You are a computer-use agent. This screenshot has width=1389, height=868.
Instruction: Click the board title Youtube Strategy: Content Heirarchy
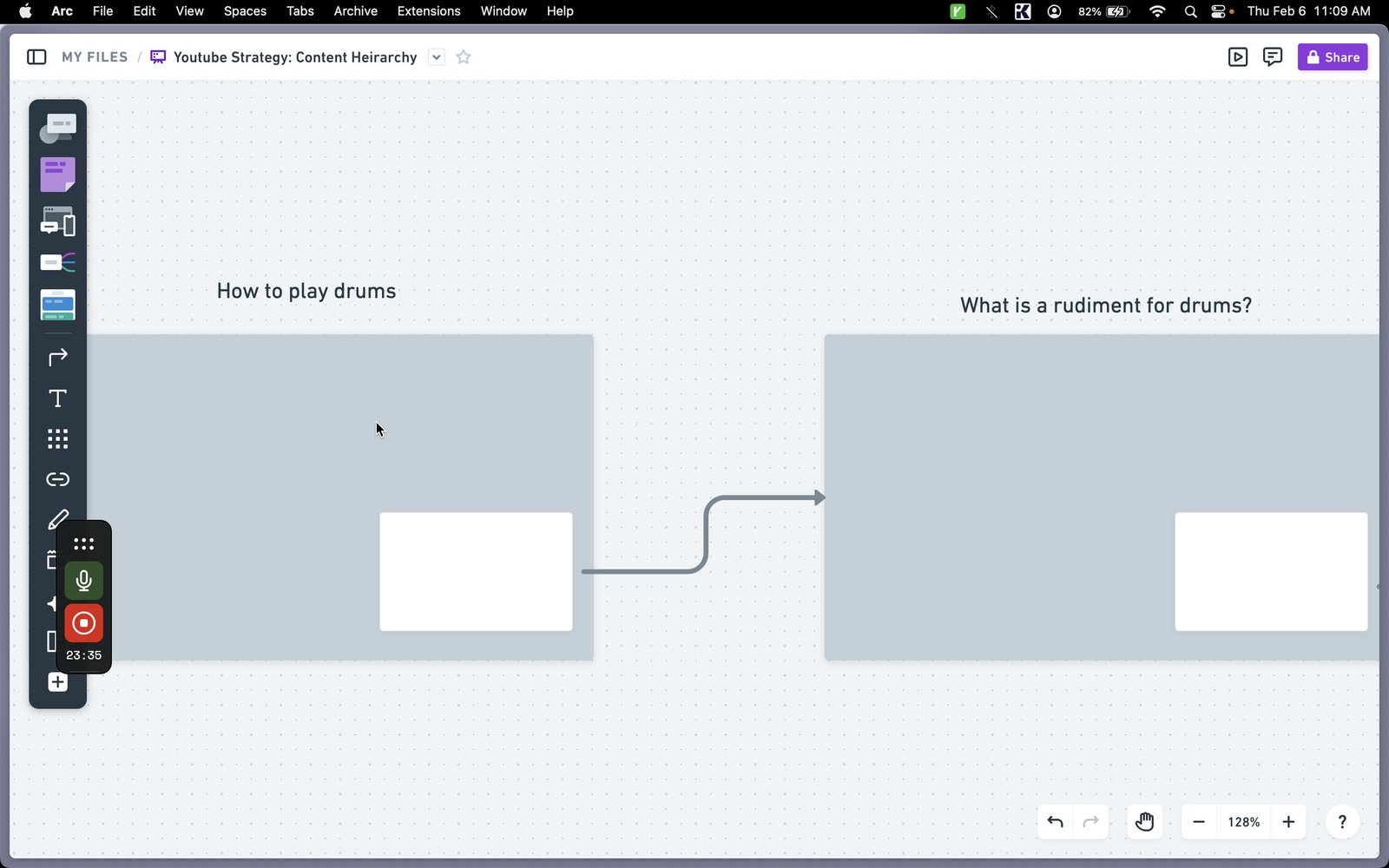[295, 57]
